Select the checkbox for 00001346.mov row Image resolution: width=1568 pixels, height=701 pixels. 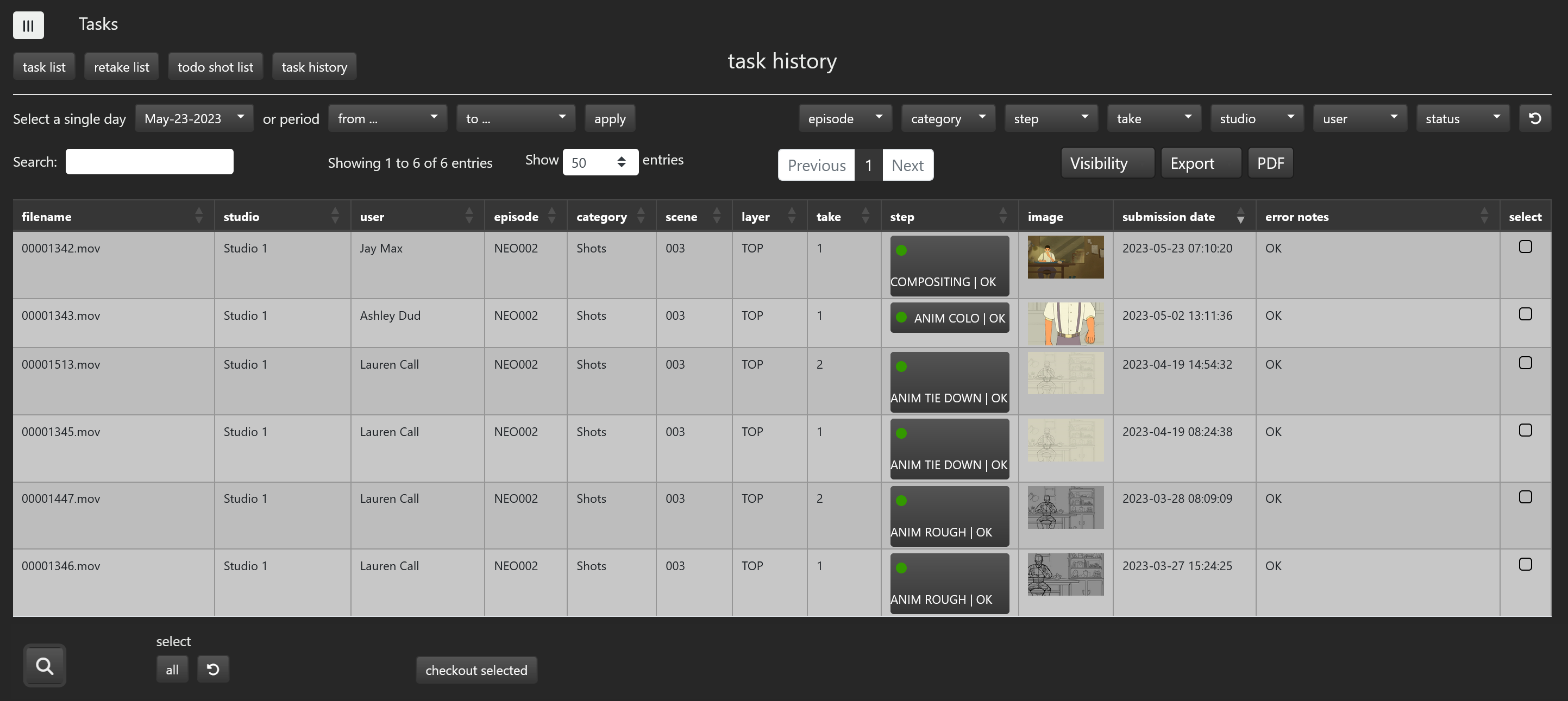pyautogui.click(x=1525, y=564)
